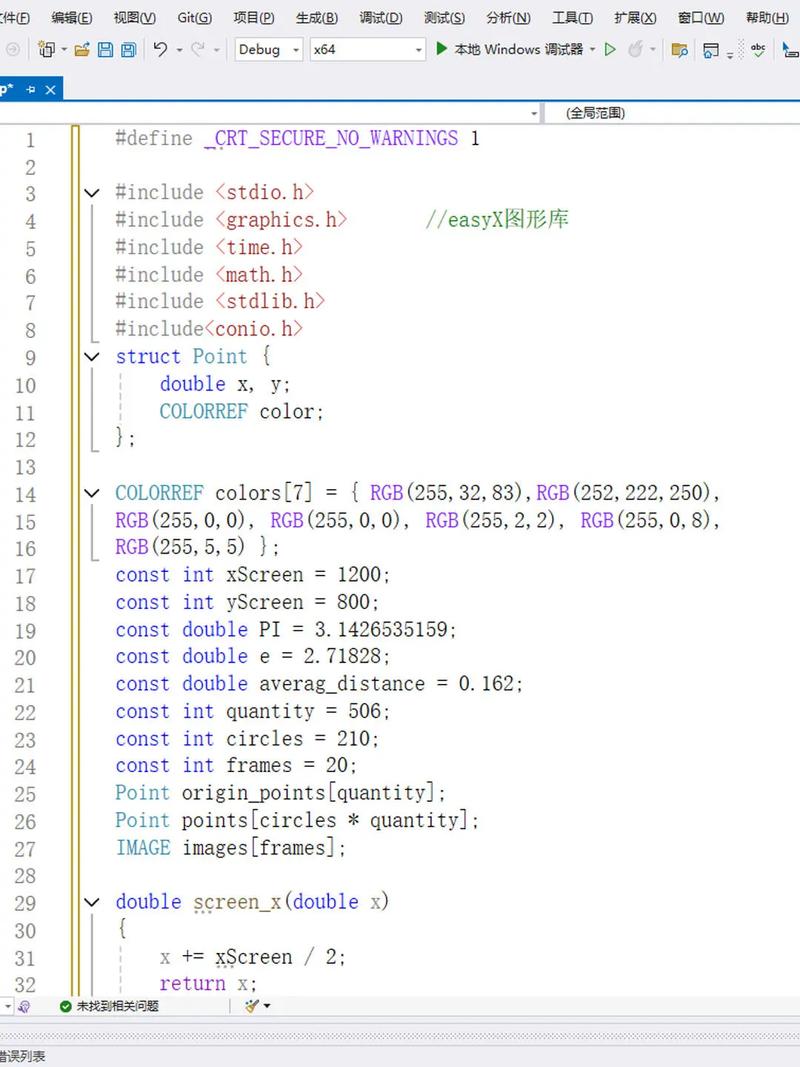The height and width of the screenshot is (1067, 800).
Task: Open the Debug configuration dropdown
Action: [x=268, y=49]
